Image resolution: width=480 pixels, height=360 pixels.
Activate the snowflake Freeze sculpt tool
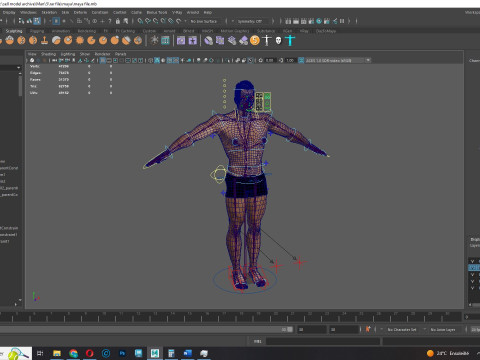coord(154,41)
